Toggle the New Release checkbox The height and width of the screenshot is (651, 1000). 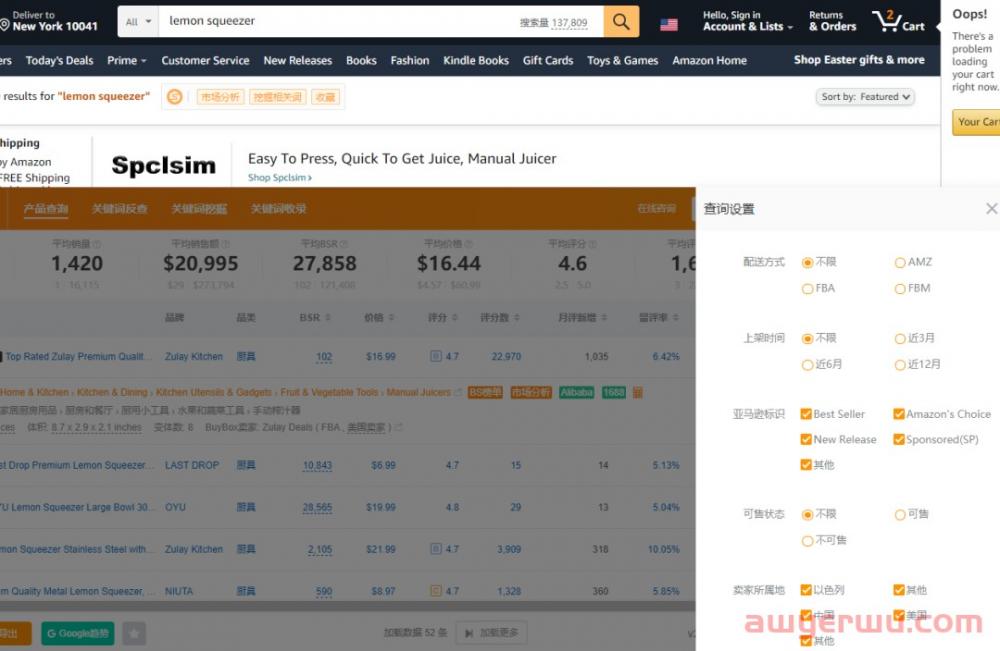[x=806, y=439]
